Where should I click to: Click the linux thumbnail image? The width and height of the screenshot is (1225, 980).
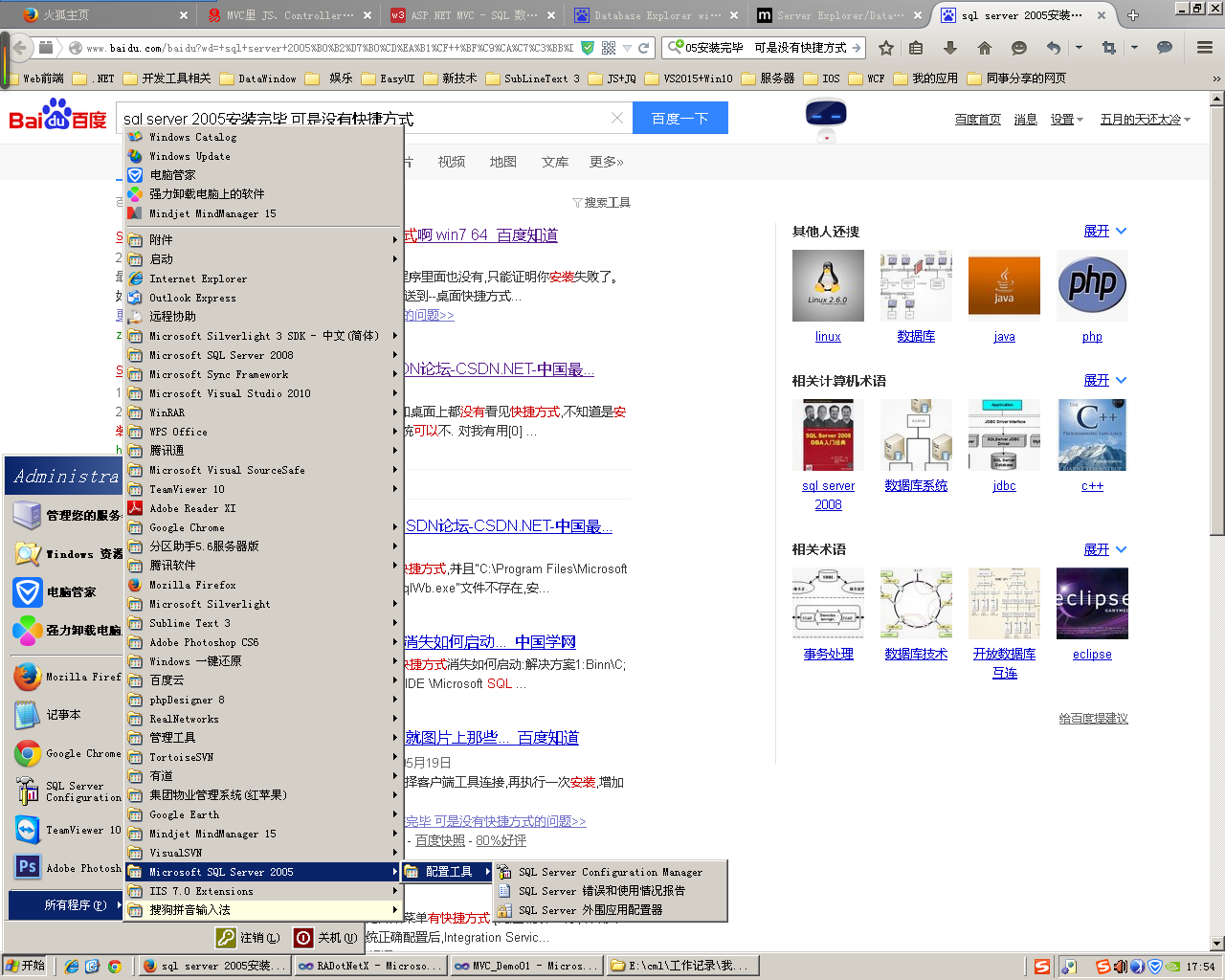828,285
